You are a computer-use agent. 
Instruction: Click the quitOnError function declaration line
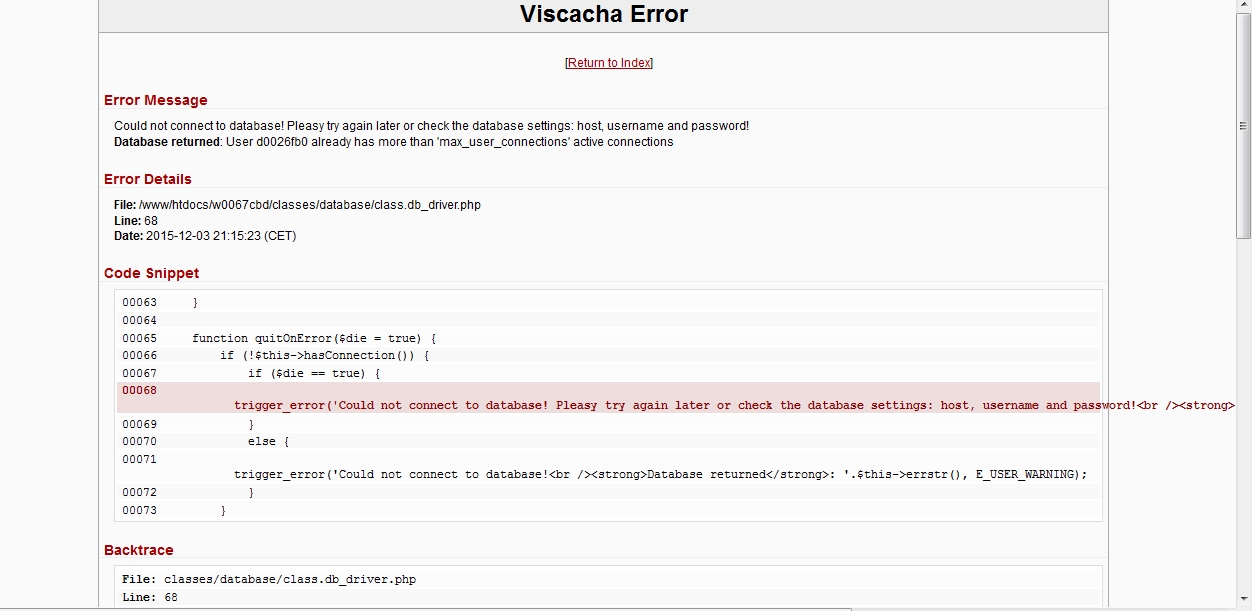point(314,339)
